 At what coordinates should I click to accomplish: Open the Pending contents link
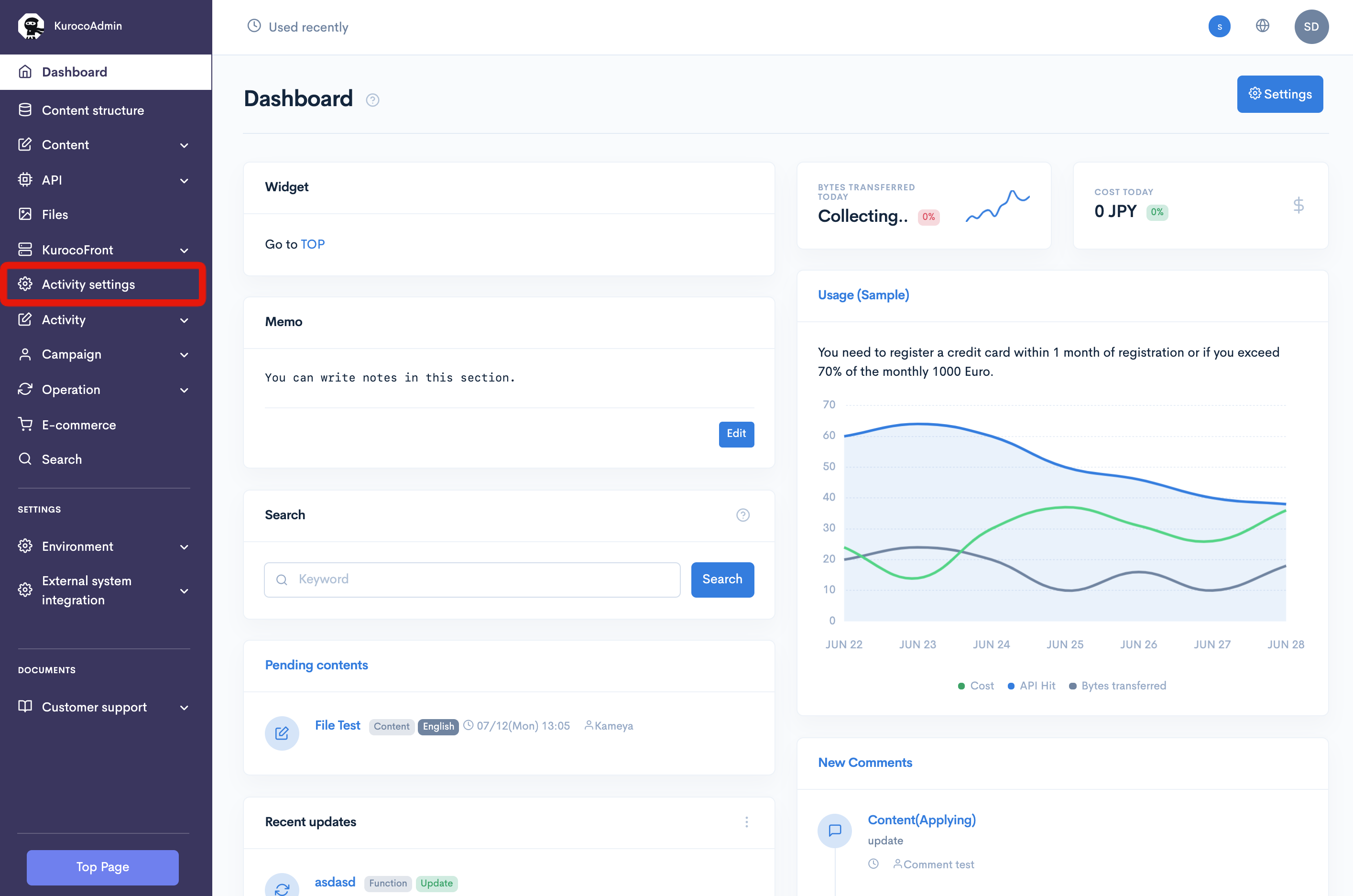tap(316, 665)
